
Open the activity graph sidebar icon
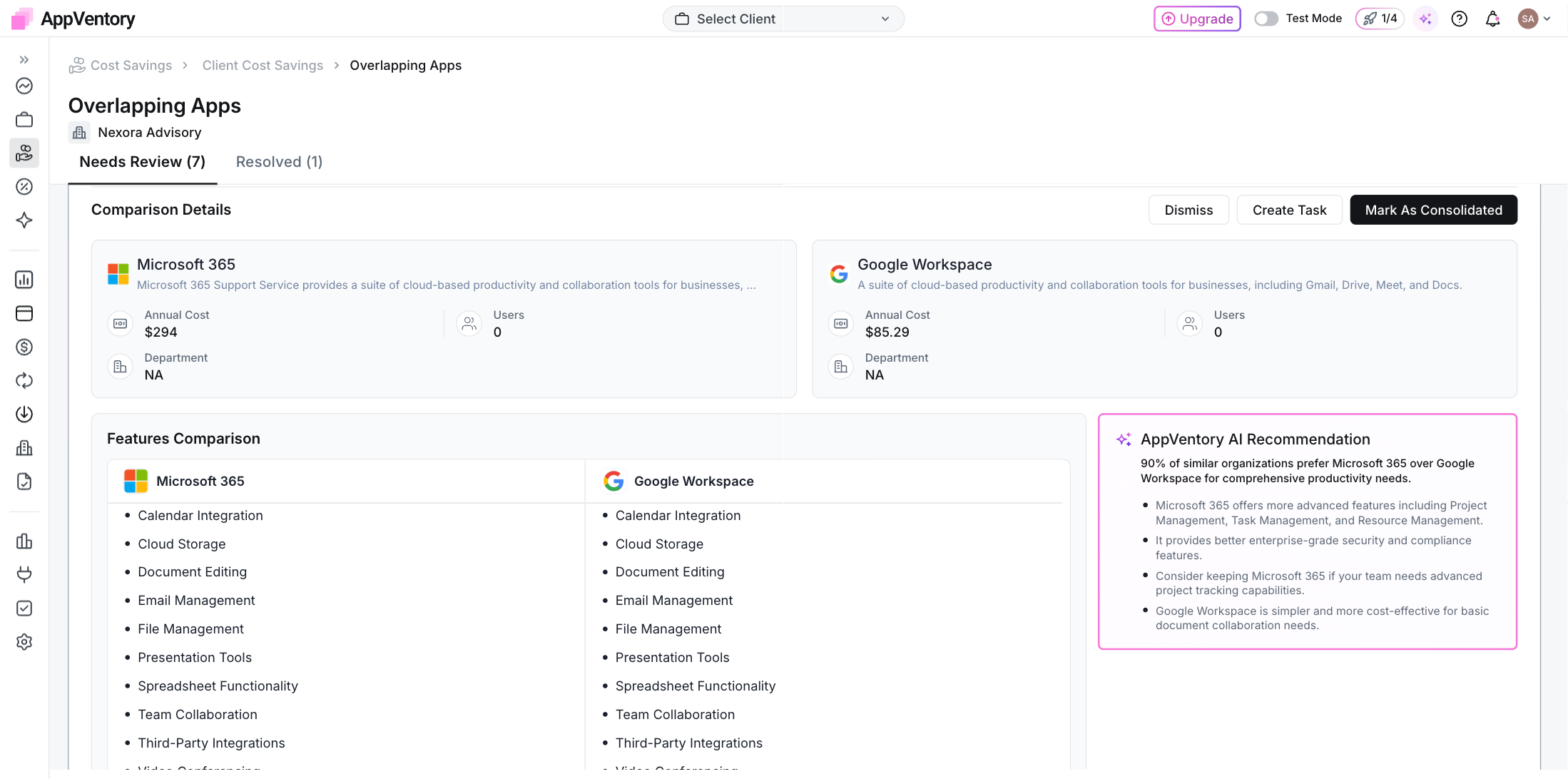coord(24,86)
